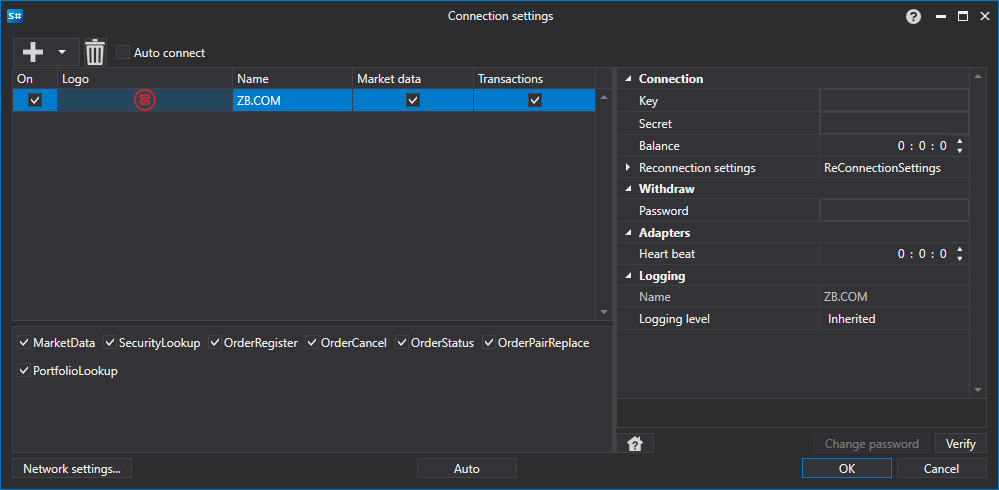Uncheck the PortfolioLookup checkbox
Viewport: 999px width, 490px height.
pyautogui.click(x=24, y=371)
